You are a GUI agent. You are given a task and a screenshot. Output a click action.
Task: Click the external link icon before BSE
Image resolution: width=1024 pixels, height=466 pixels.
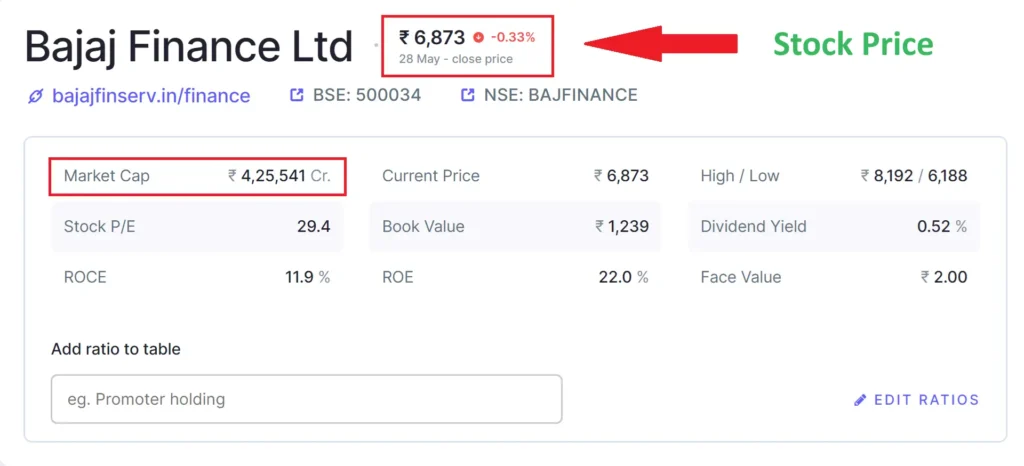296,96
